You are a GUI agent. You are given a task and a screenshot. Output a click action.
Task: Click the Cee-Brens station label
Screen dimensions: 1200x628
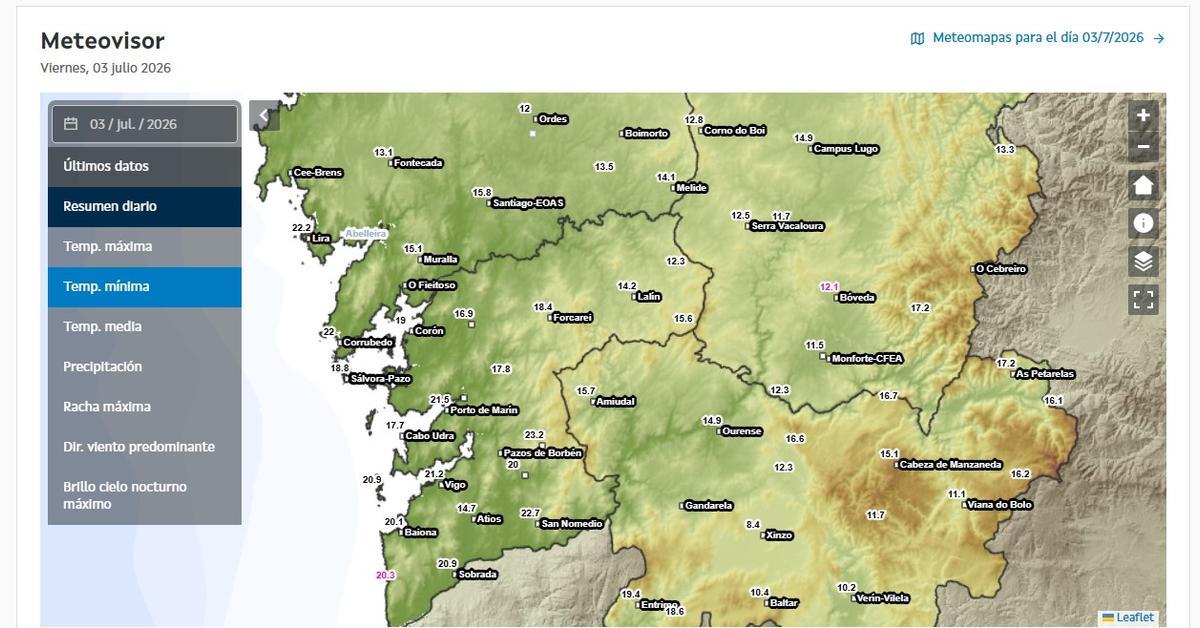click(x=318, y=172)
